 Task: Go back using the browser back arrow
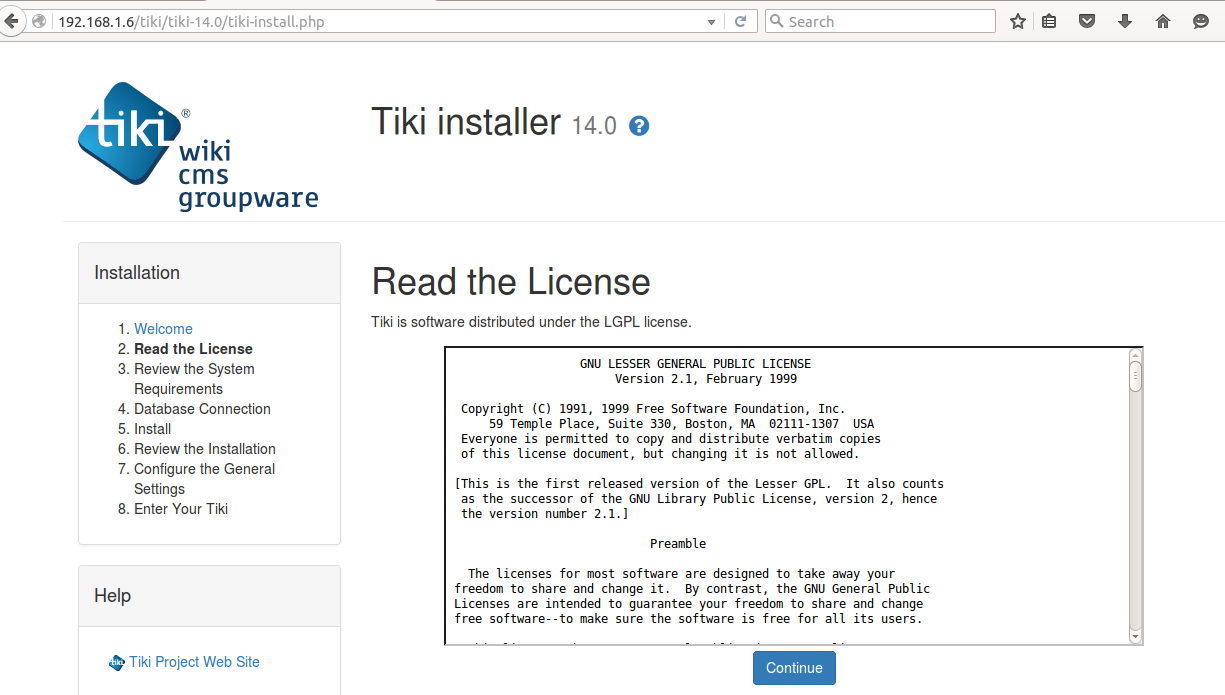pos(11,21)
